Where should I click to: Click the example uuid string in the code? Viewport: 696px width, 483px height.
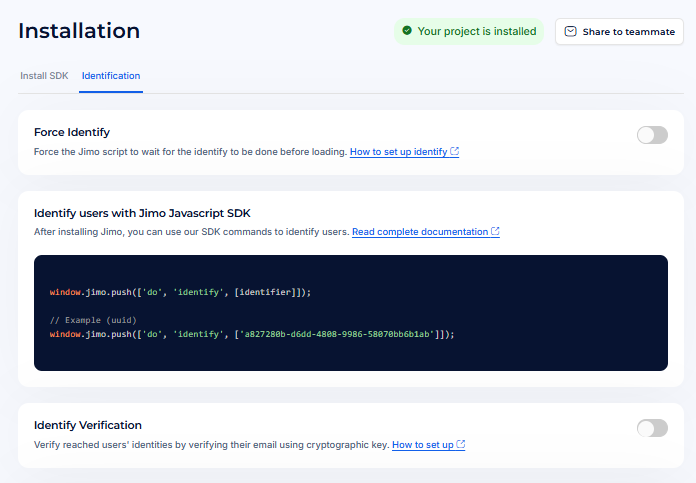(x=336, y=334)
